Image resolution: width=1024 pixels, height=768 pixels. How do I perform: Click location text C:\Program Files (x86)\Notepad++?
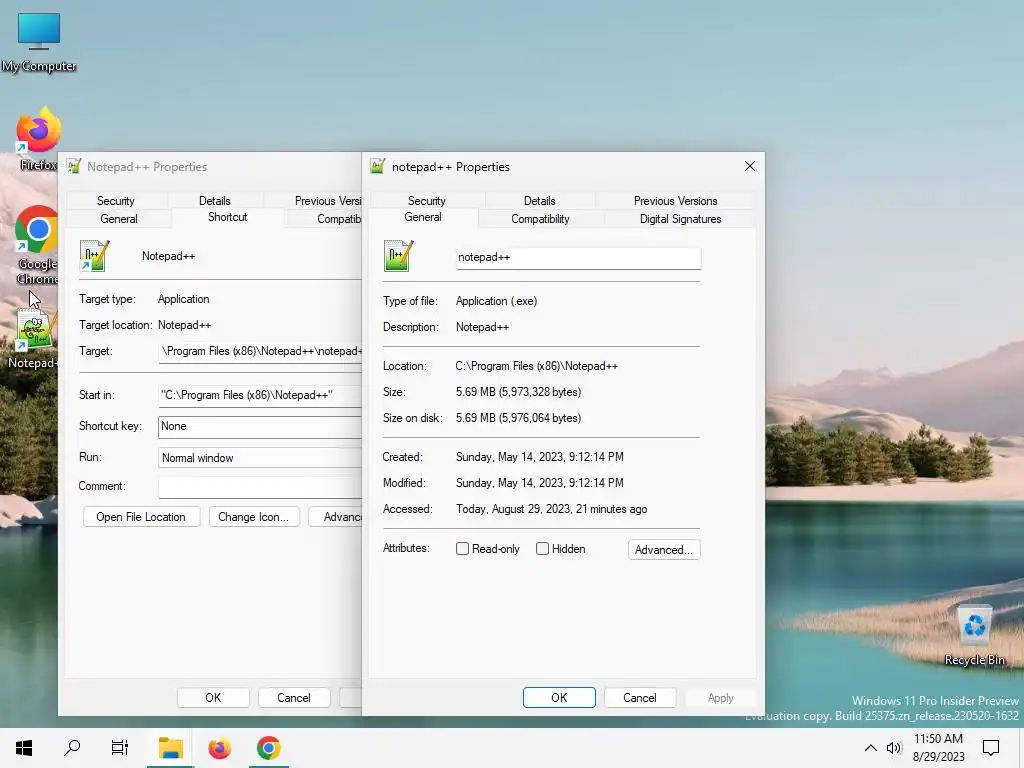[x=537, y=366]
